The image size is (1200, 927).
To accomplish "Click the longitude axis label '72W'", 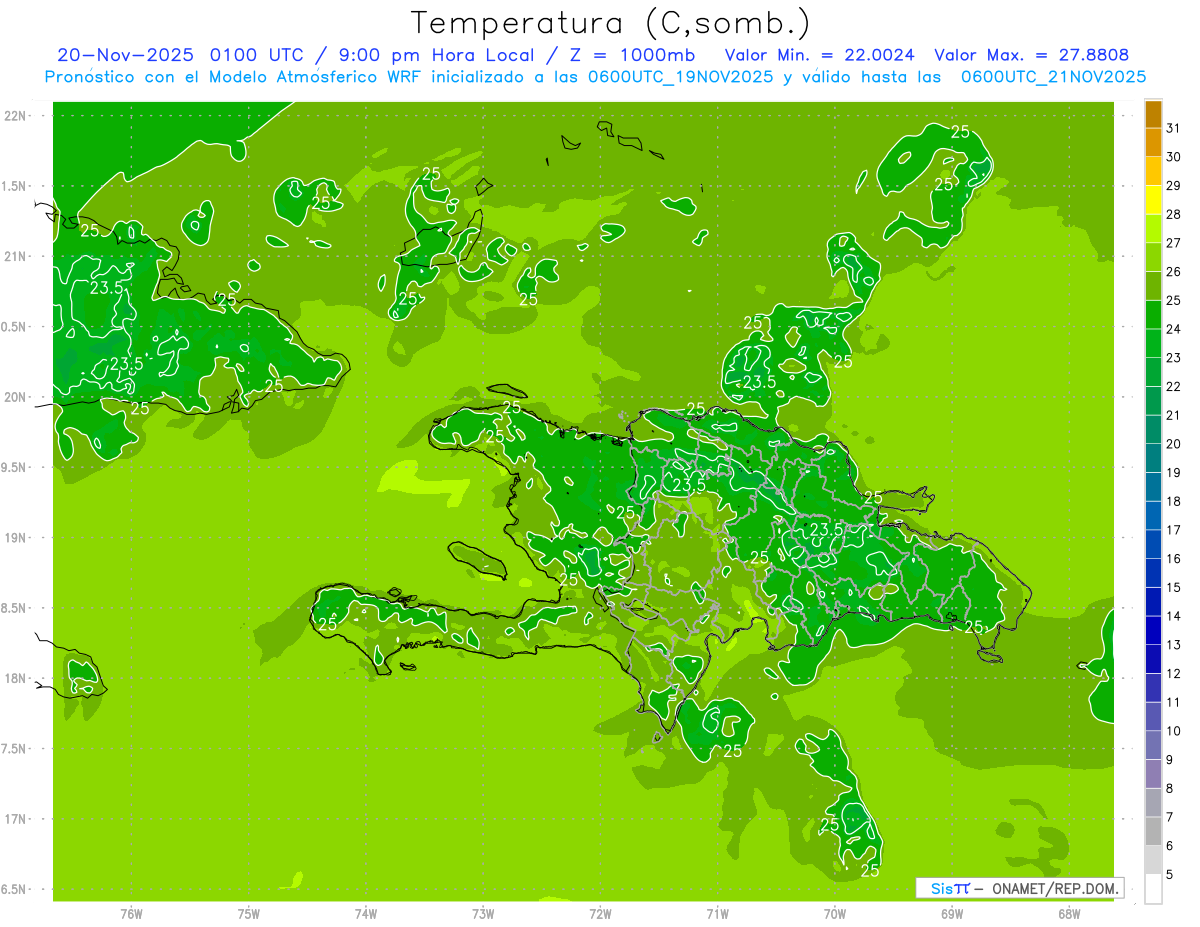I will [x=601, y=913].
